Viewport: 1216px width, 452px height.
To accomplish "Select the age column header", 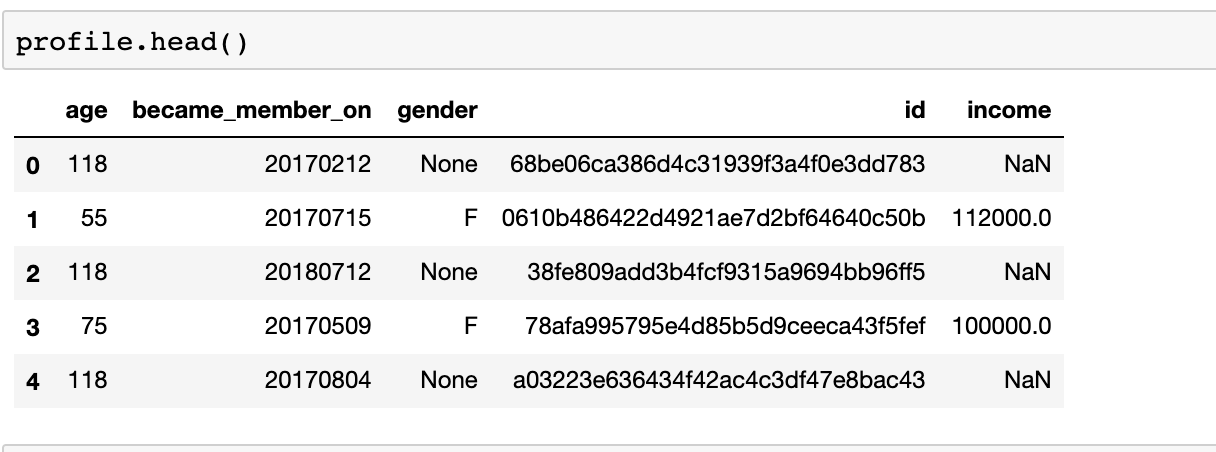I will tap(87, 111).
